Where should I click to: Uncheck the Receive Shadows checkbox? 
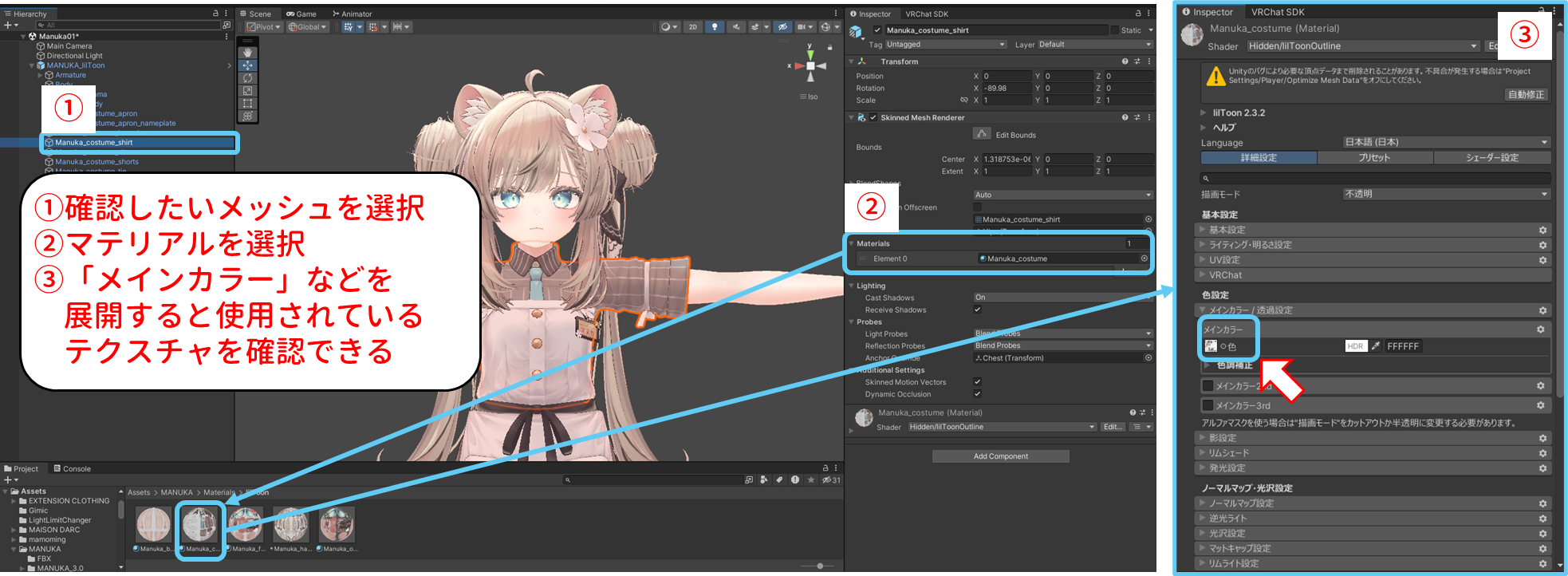tap(977, 310)
